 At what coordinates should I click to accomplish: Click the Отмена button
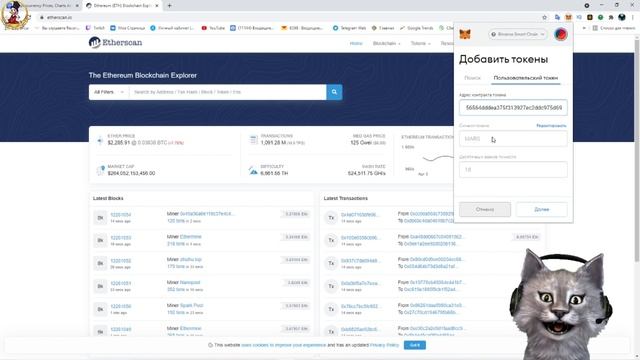(x=485, y=209)
